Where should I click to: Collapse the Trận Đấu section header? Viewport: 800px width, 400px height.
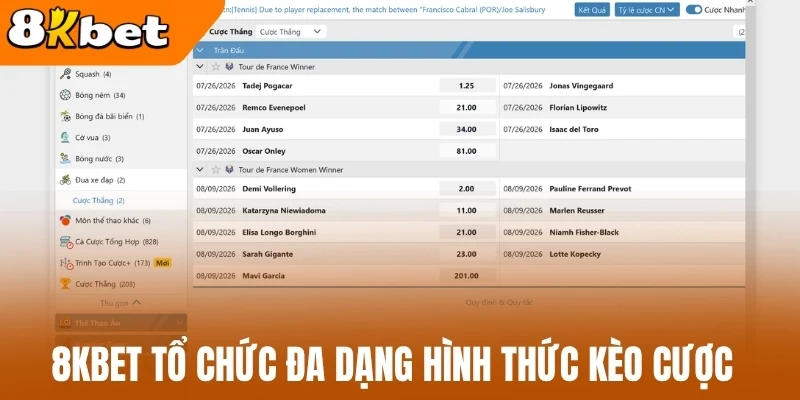click(200, 51)
